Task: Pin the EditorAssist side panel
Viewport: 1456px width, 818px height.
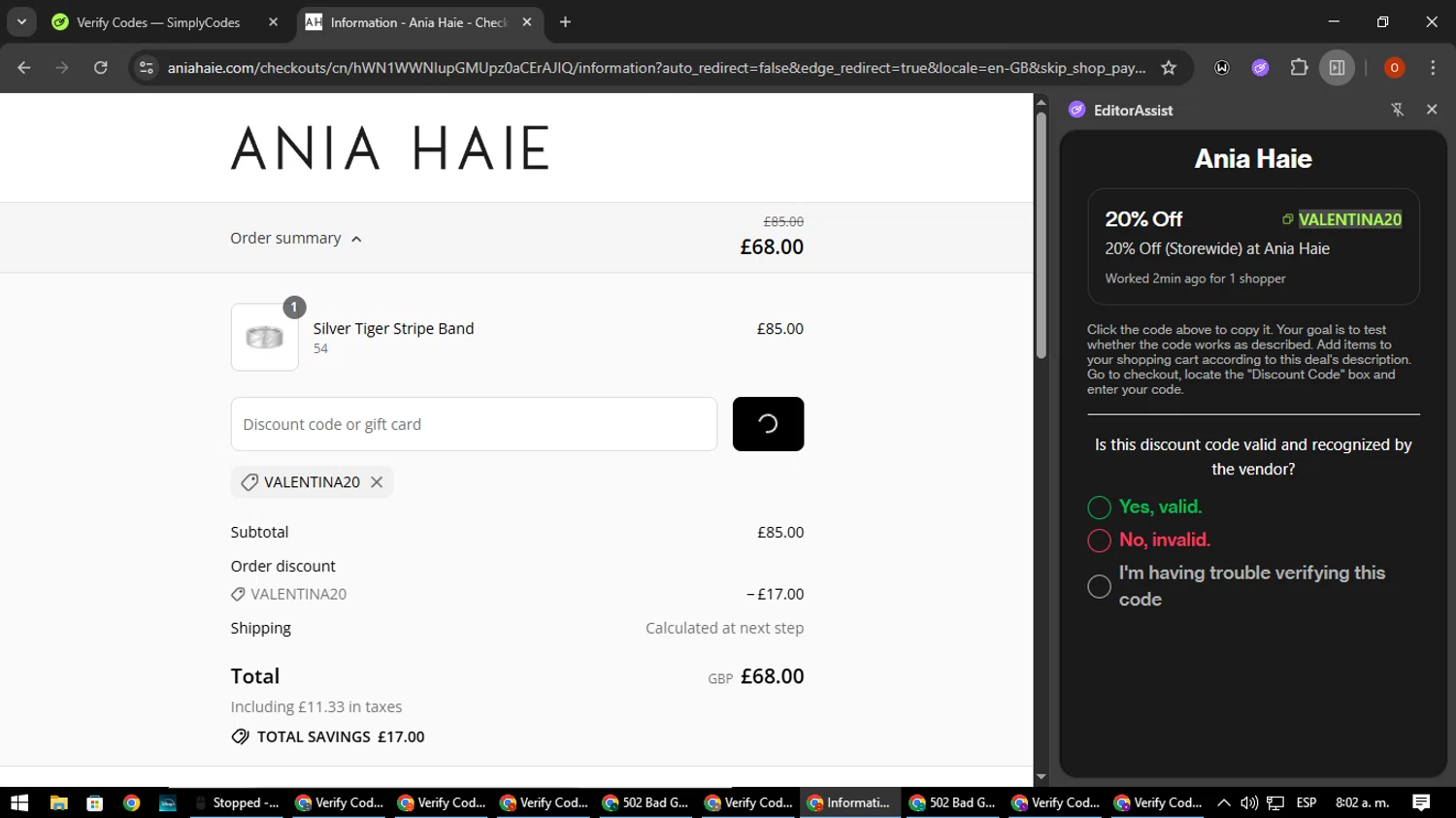Action: [1398, 110]
